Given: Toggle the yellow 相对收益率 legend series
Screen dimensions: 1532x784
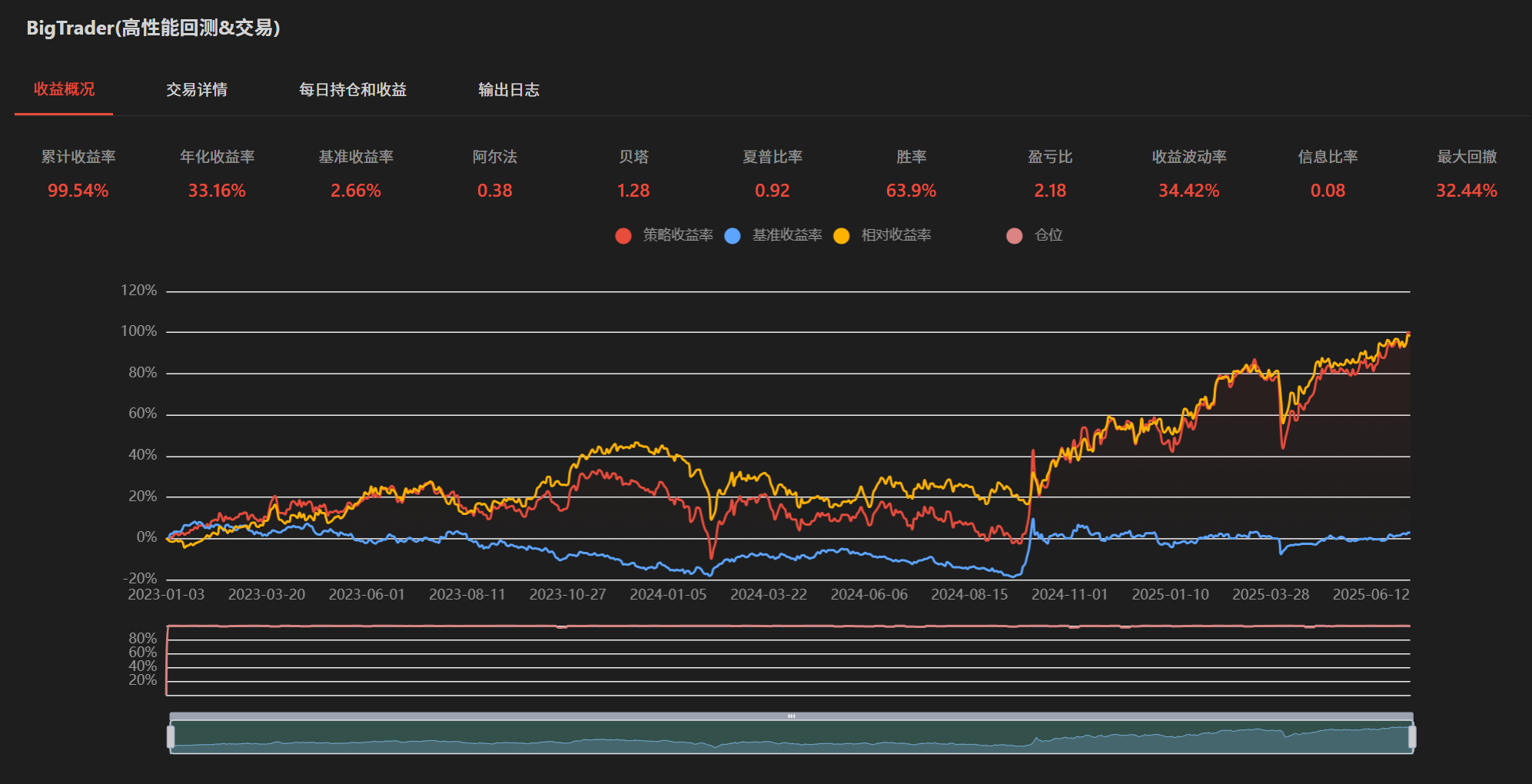Looking at the screenshot, I should (x=842, y=236).
